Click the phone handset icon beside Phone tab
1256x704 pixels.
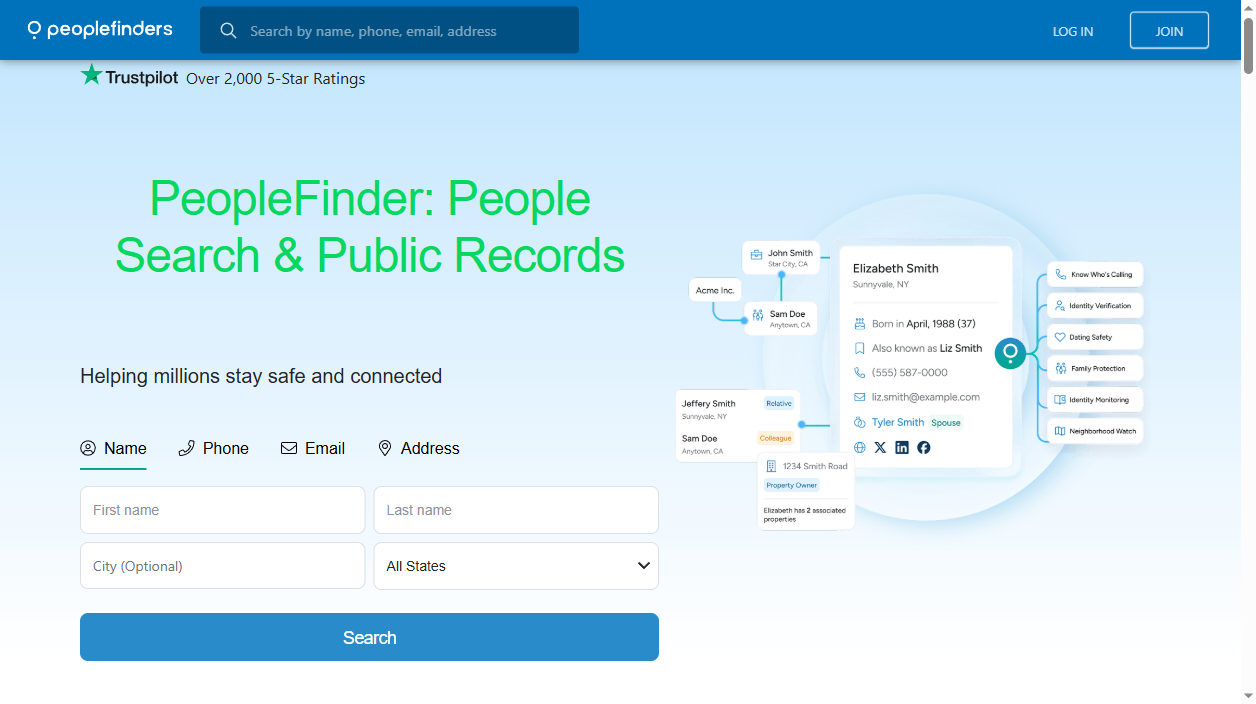coord(186,448)
